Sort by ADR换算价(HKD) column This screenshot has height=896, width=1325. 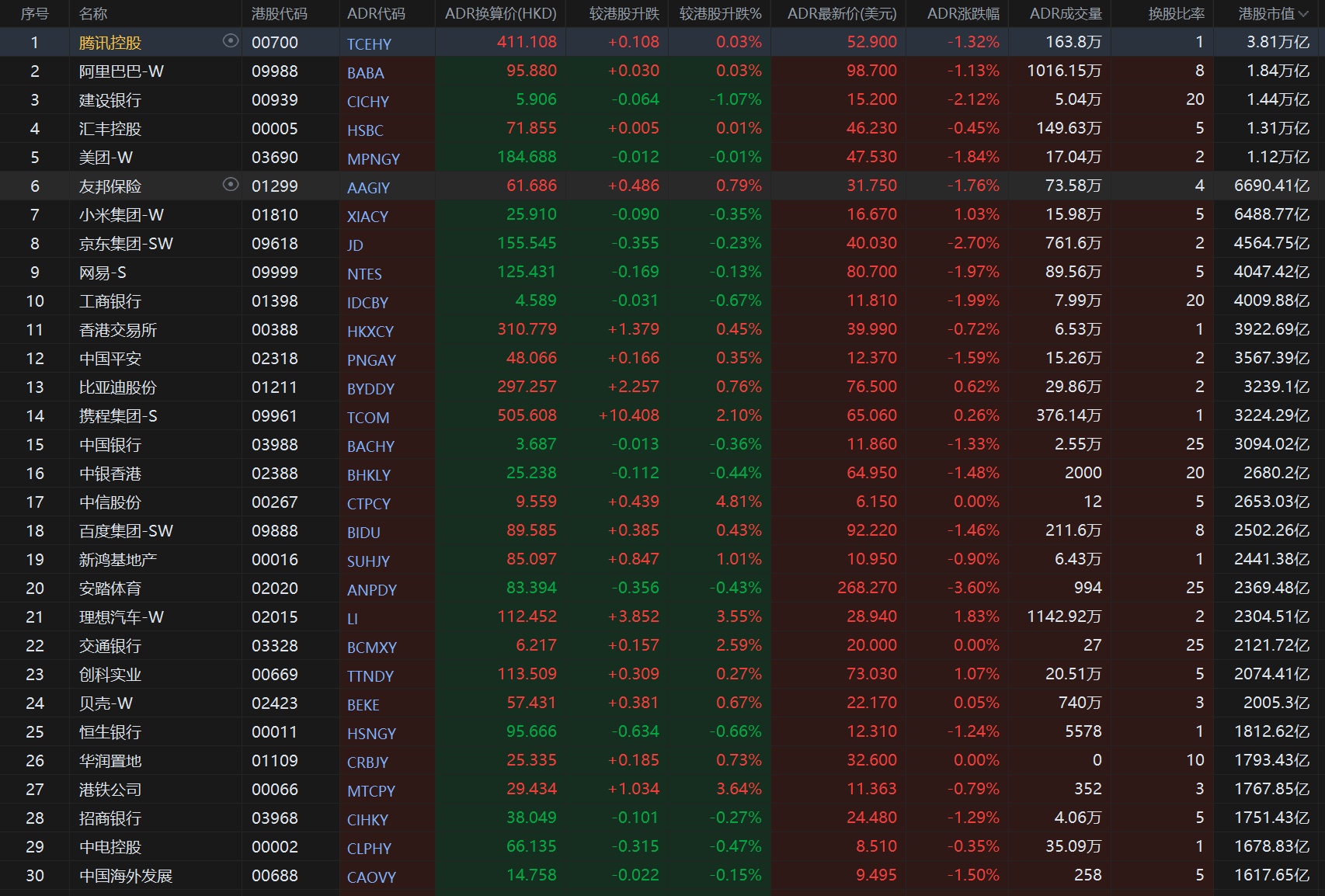[x=501, y=14]
